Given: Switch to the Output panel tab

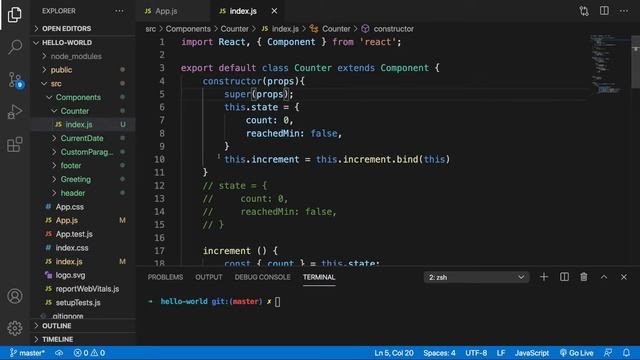Looking at the screenshot, I should coord(209,277).
